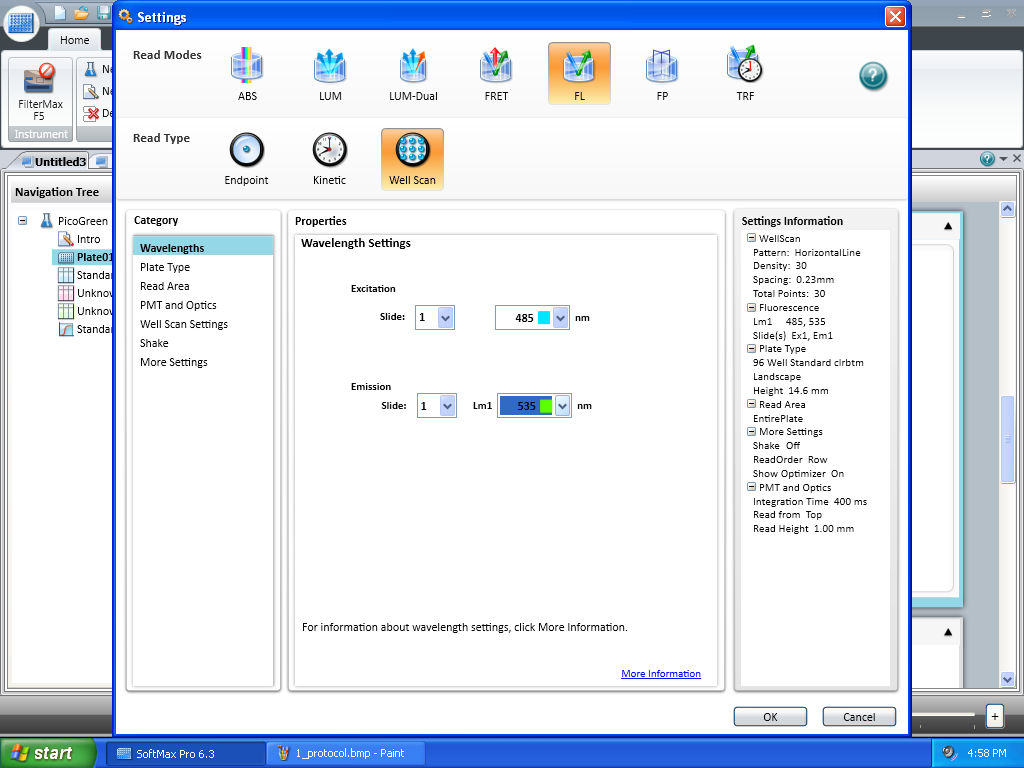Open the Plate Type category
Screen dimensions: 1024x768
click(165, 267)
